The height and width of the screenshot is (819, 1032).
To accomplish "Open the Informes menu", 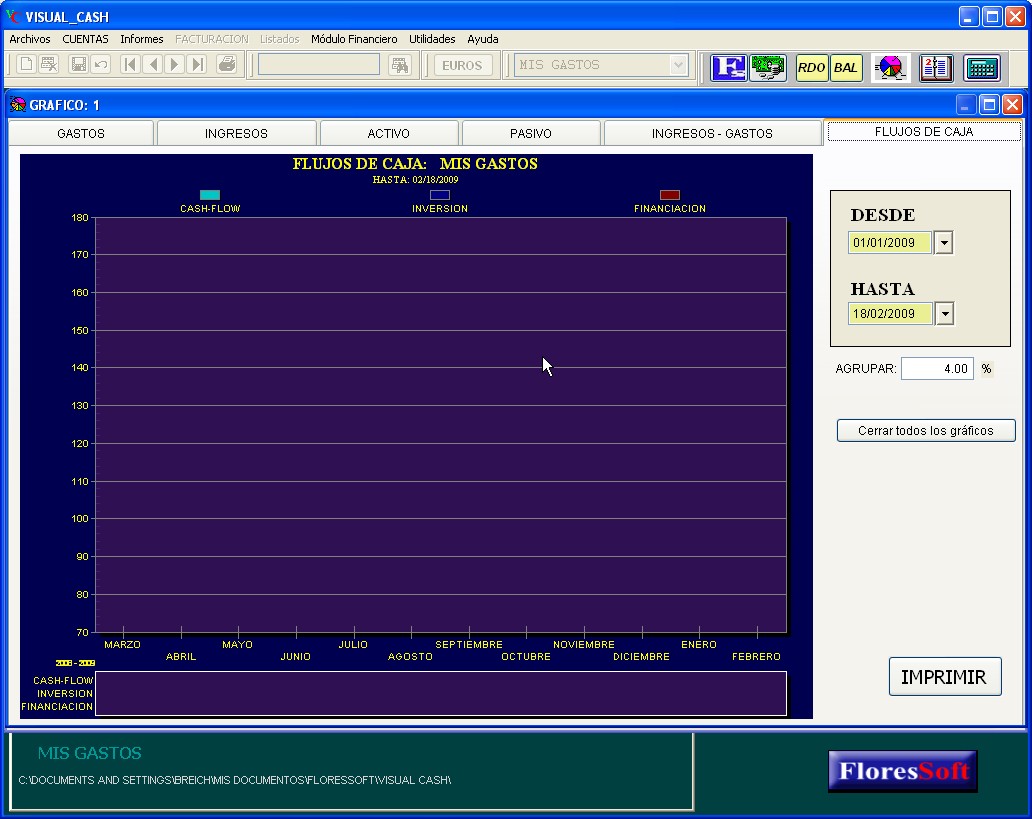I will (142, 39).
